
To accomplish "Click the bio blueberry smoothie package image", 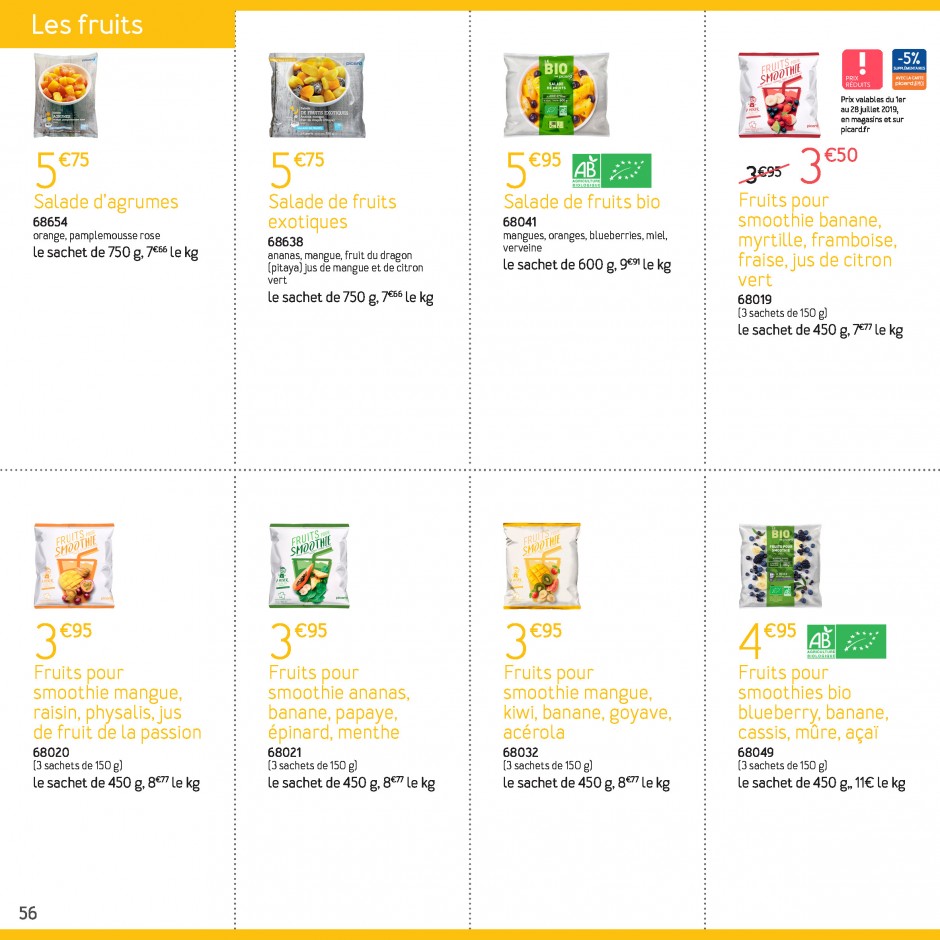I will pos(780,566).
